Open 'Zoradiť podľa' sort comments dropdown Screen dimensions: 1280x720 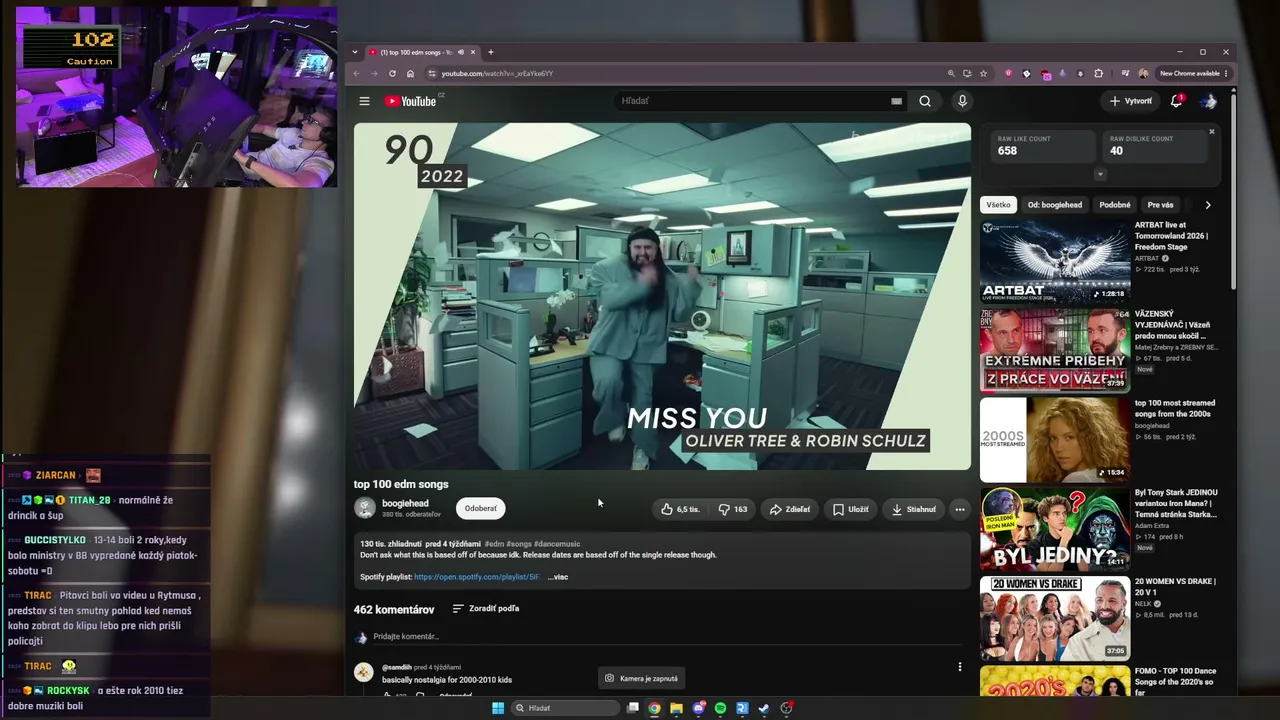coord(486,608)
